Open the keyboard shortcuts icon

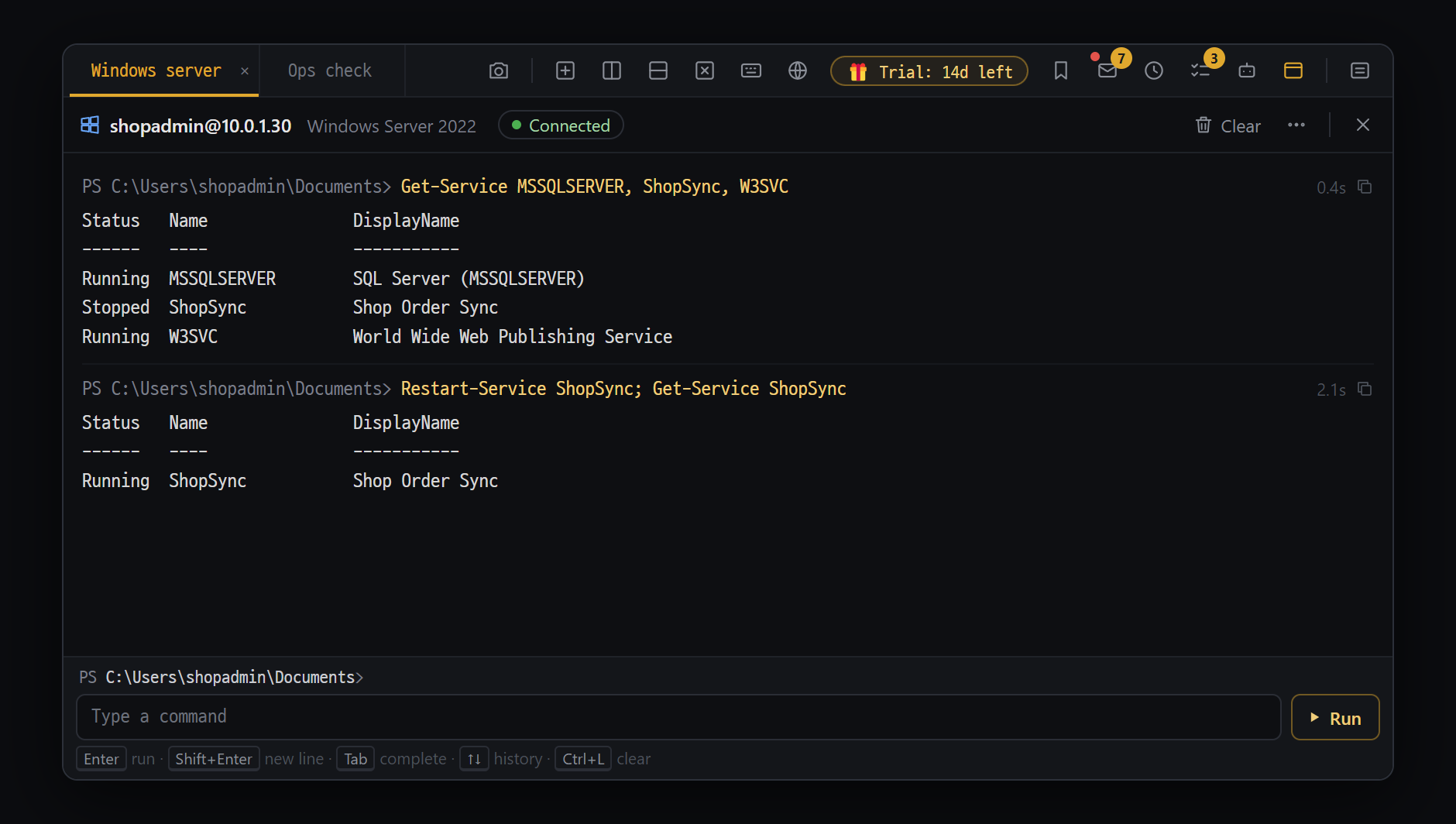[751, 70]
